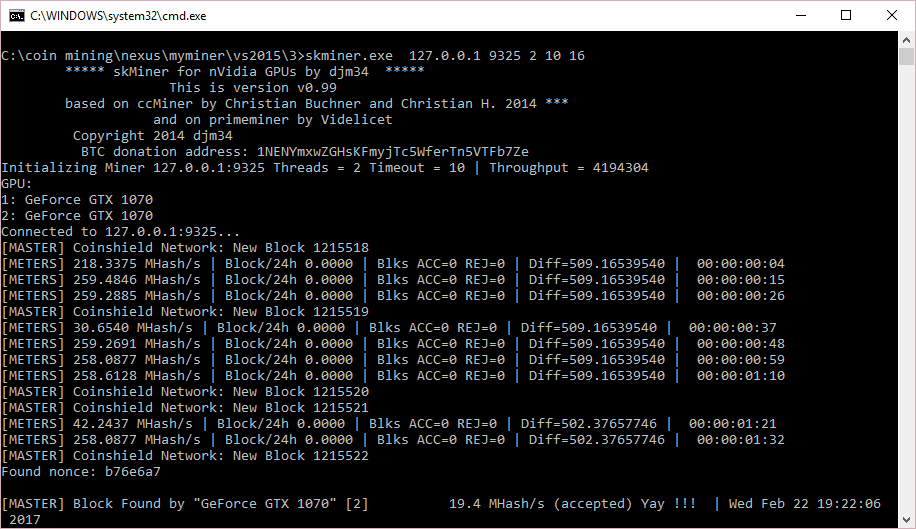This screenshot has width=916, height=529.
Task: Maximize the command prompt window
Action: pos(846,16)
